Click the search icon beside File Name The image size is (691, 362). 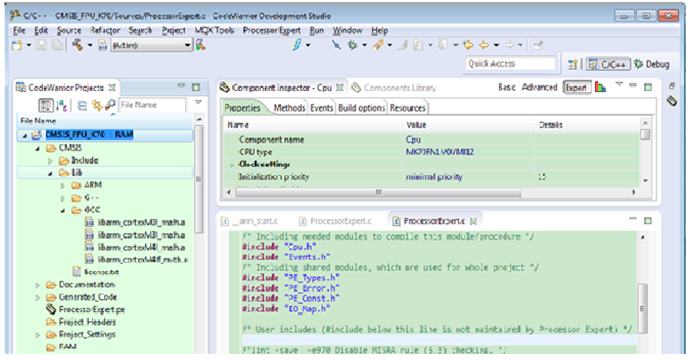pos(110,105)
